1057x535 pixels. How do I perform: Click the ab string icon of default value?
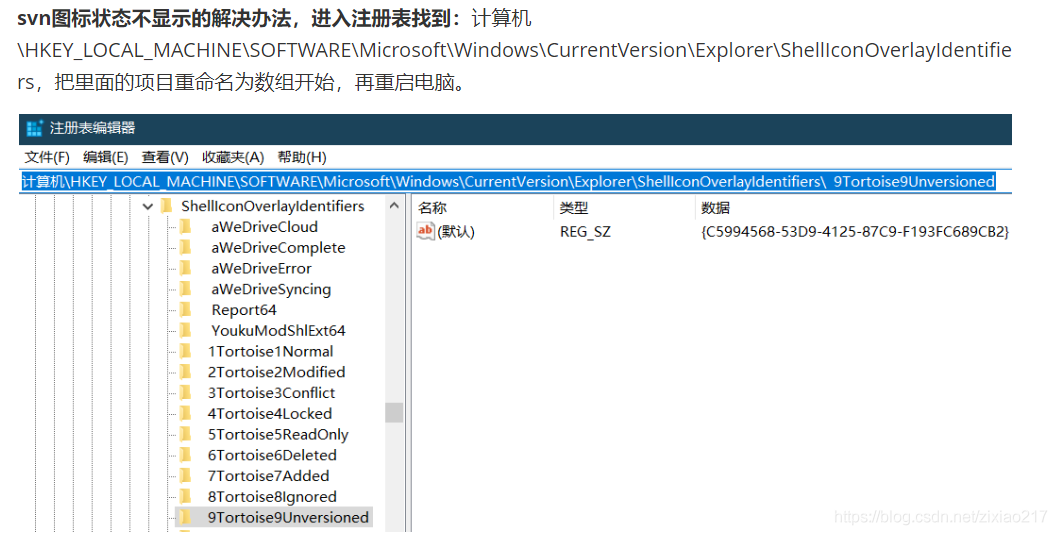pyautogui.click(x=426, y=232)
